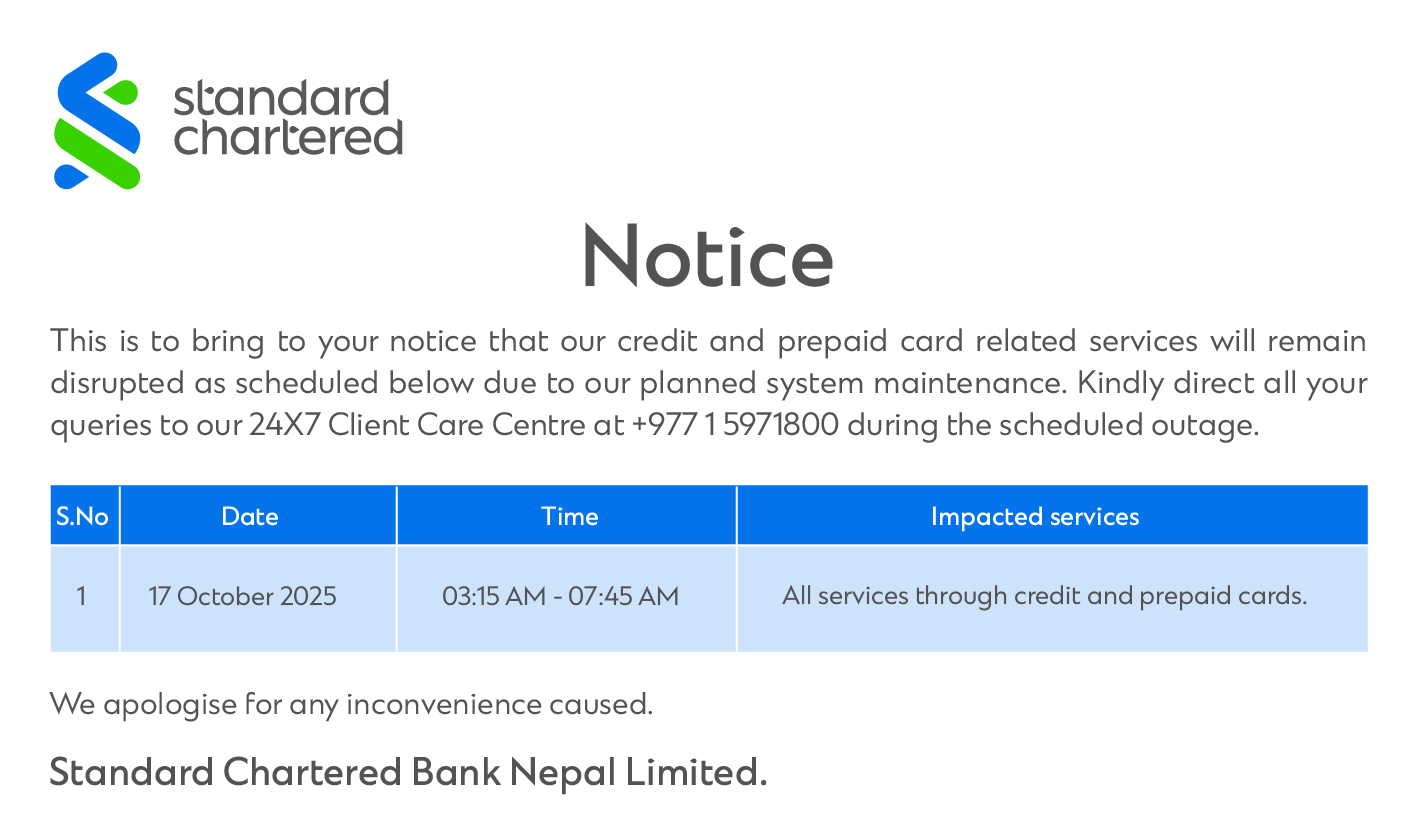The height and width of the screenshot is (827, 1418).
Task: Click the Standard Chartered logo emblem
Action: (x=97, y=120)
